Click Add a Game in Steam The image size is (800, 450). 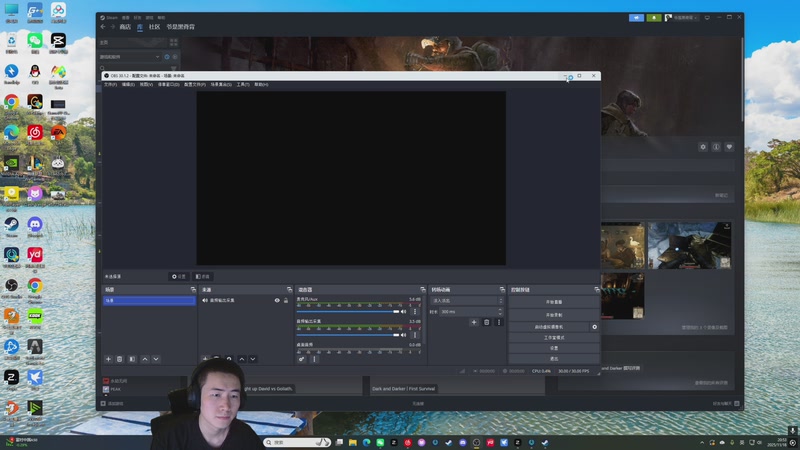pyautogui.click(x=112, y=404)
